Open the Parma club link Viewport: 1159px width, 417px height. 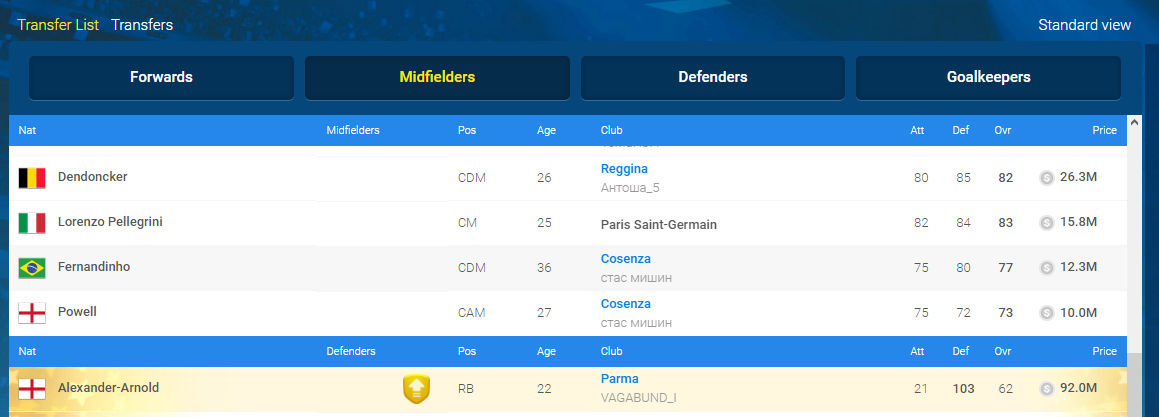point(619,379)
